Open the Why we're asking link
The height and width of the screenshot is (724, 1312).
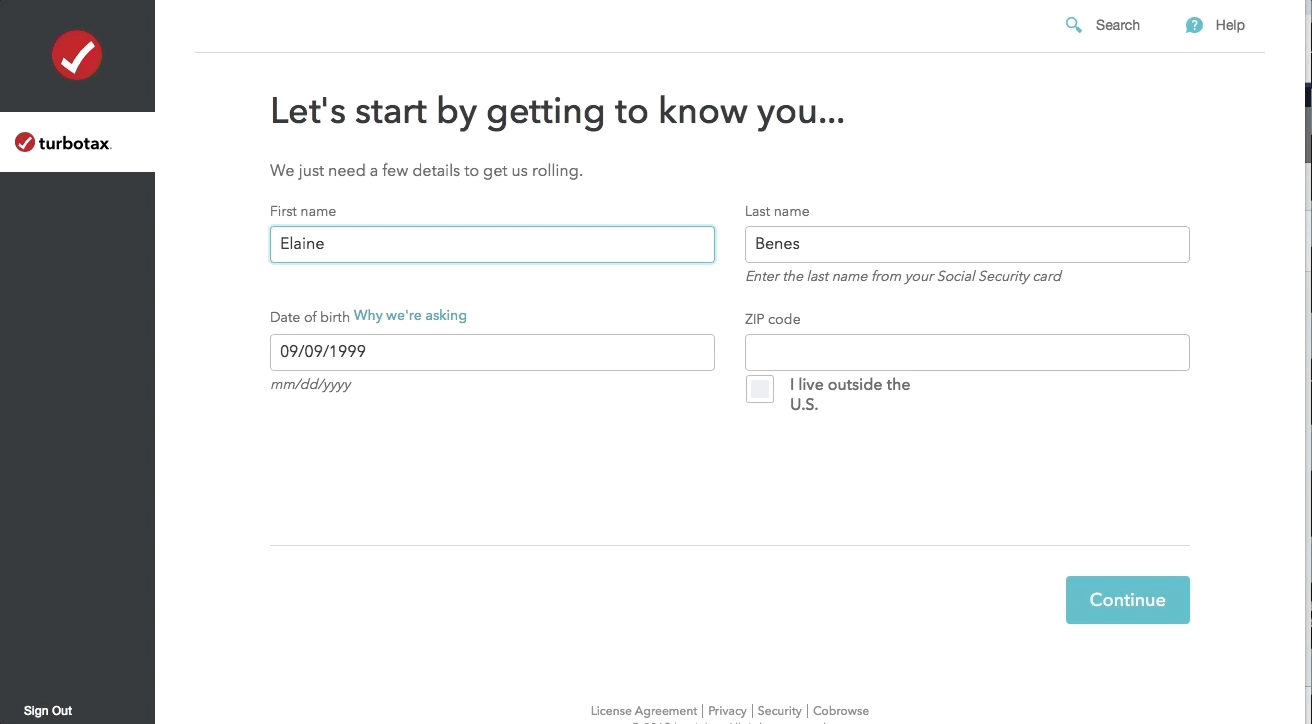click(410, 316)
